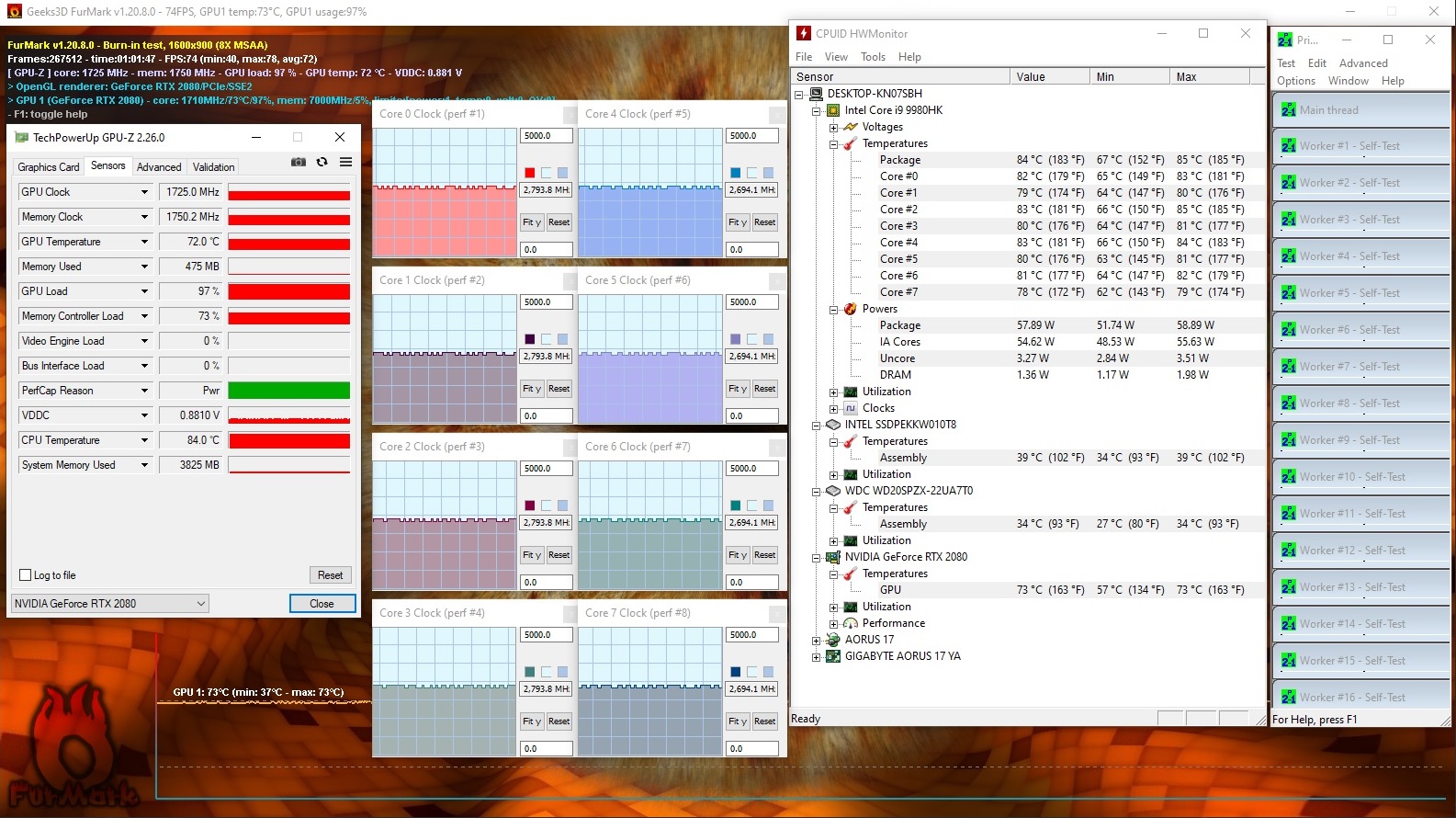Expand the Voltages node in HWMonitor
The height and width of the screenshot is (818, 1456).
[833, 127]
